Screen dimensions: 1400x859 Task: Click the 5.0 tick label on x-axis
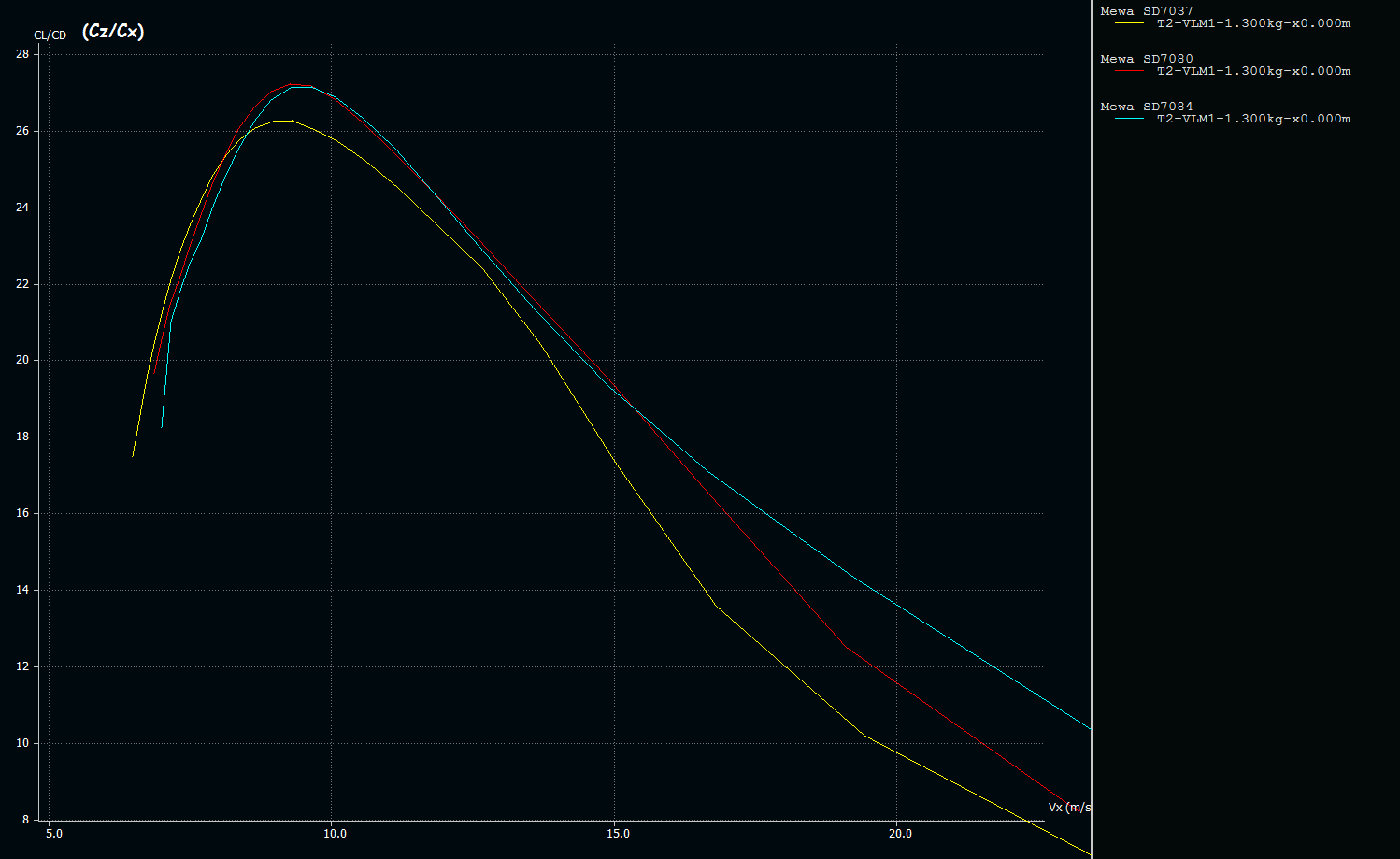click(x=54, y=834)
